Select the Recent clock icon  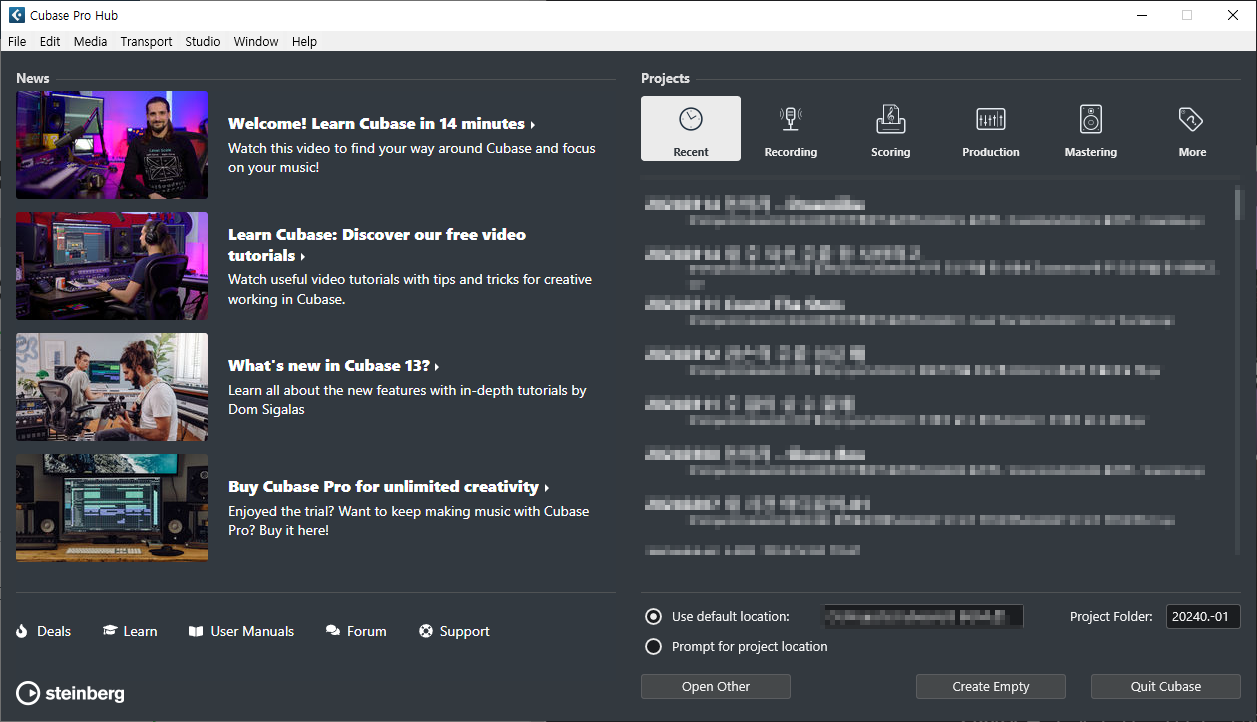click(x=691, y=119)
